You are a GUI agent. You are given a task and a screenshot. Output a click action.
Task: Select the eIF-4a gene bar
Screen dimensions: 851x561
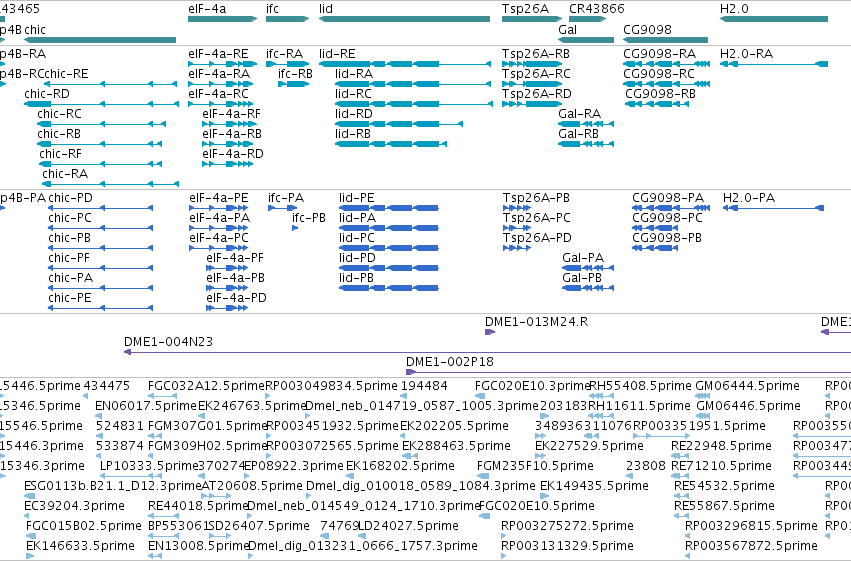click(x=223, y=19)
